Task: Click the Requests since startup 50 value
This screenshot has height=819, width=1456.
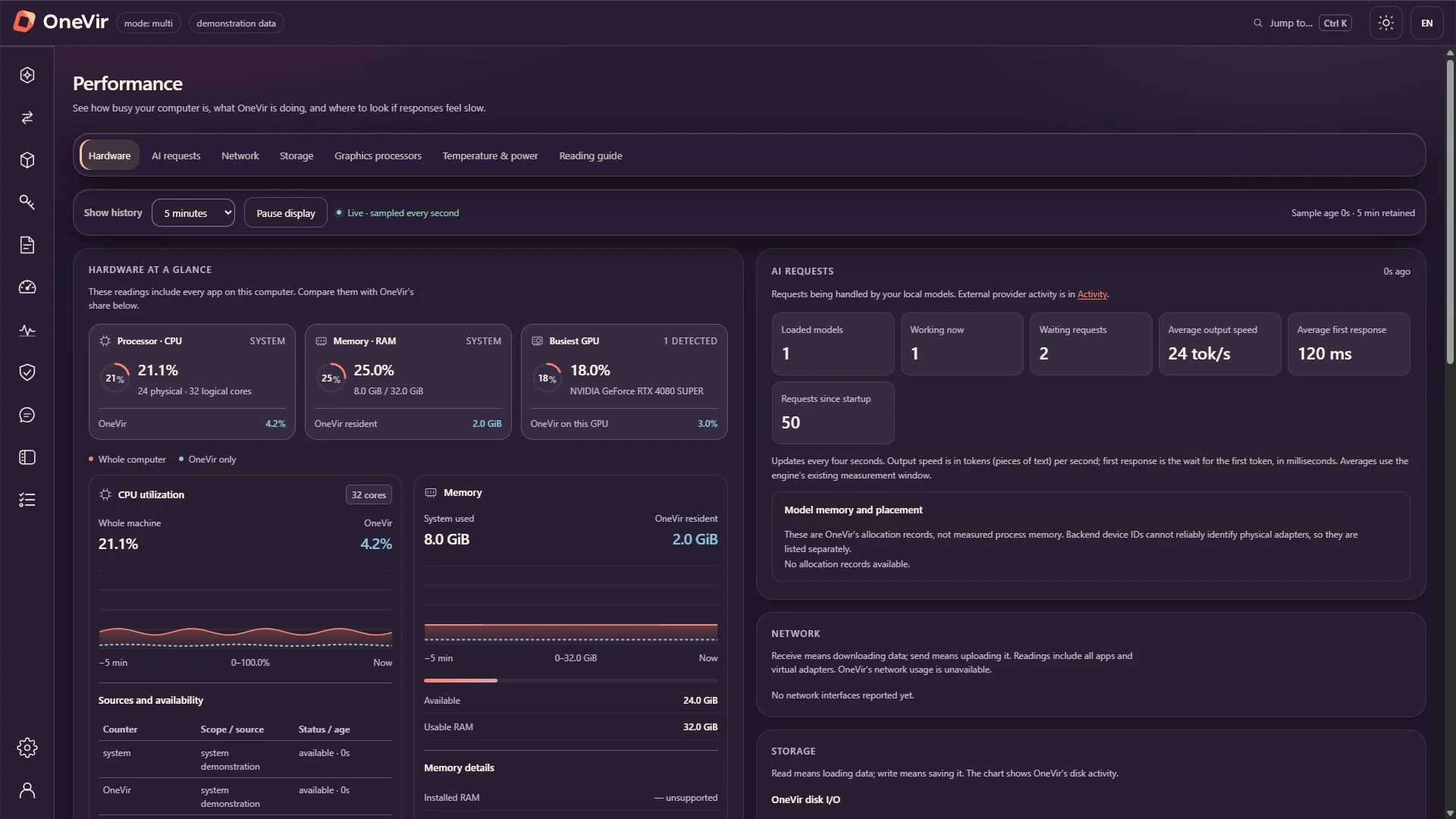Action: (790, 423)
